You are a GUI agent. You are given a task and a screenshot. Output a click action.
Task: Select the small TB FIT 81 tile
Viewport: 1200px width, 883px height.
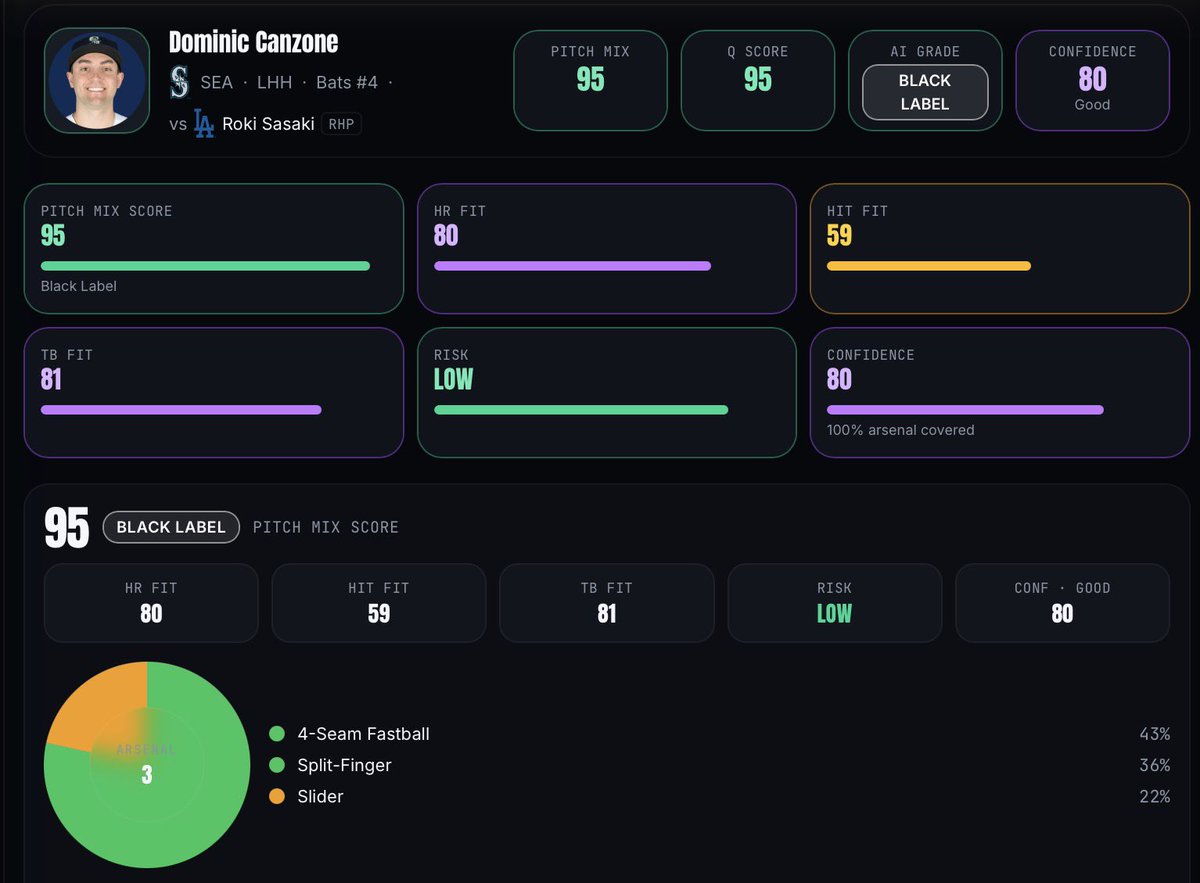point(607,603)
